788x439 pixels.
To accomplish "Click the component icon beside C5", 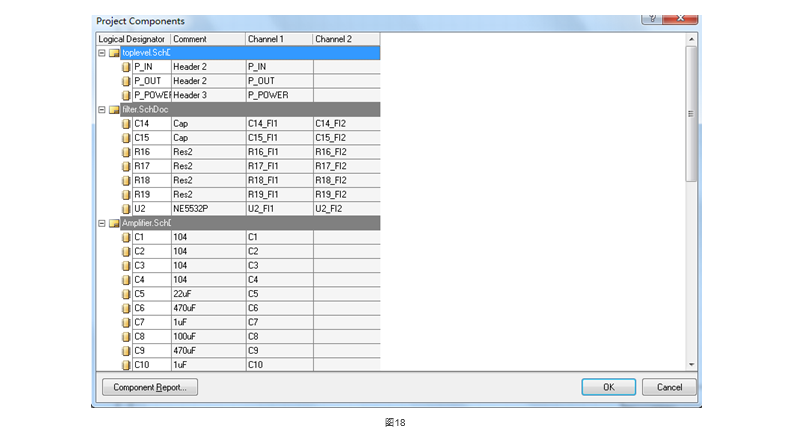I will click(127, 294).
